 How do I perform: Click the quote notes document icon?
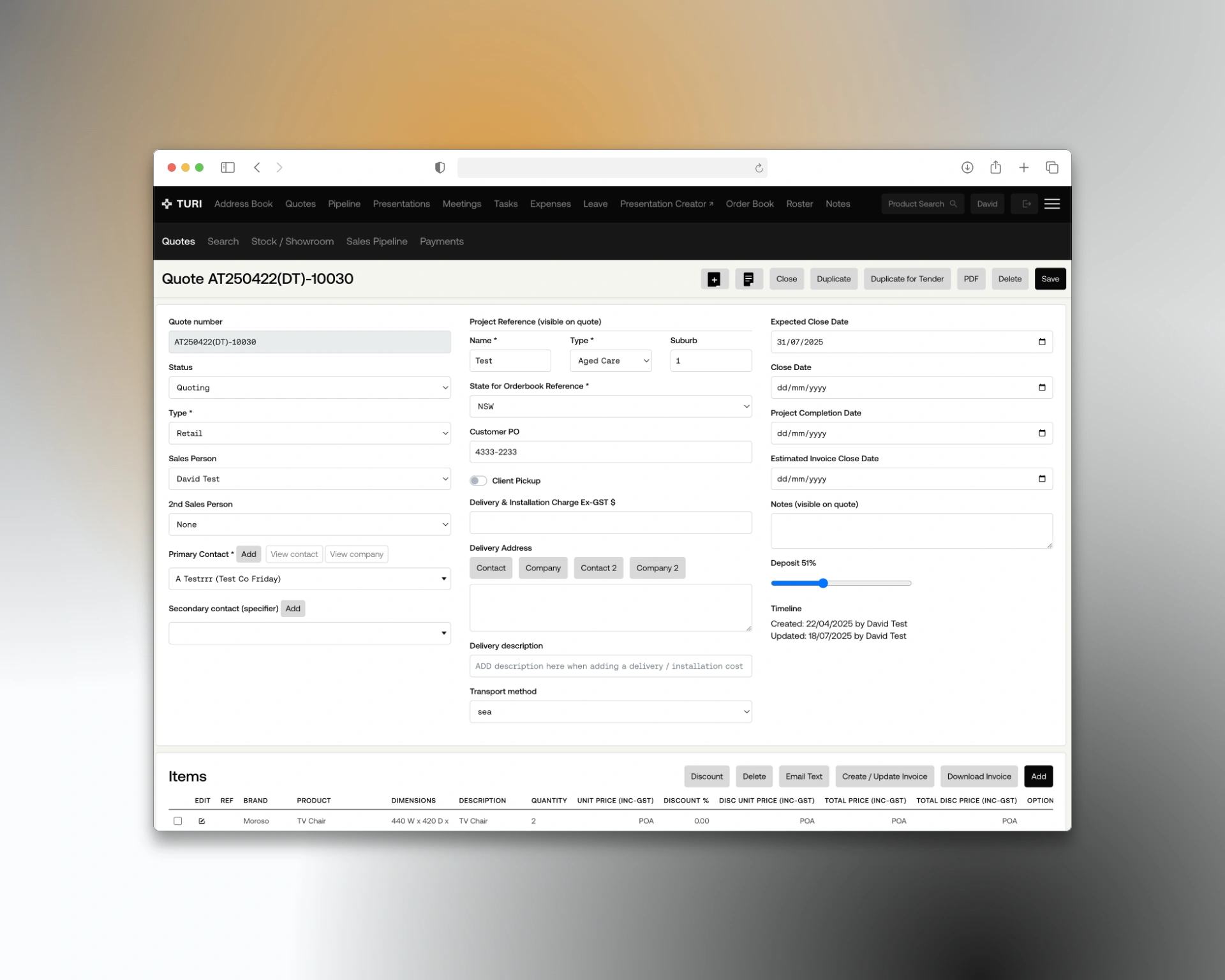(x=749, y=279)
